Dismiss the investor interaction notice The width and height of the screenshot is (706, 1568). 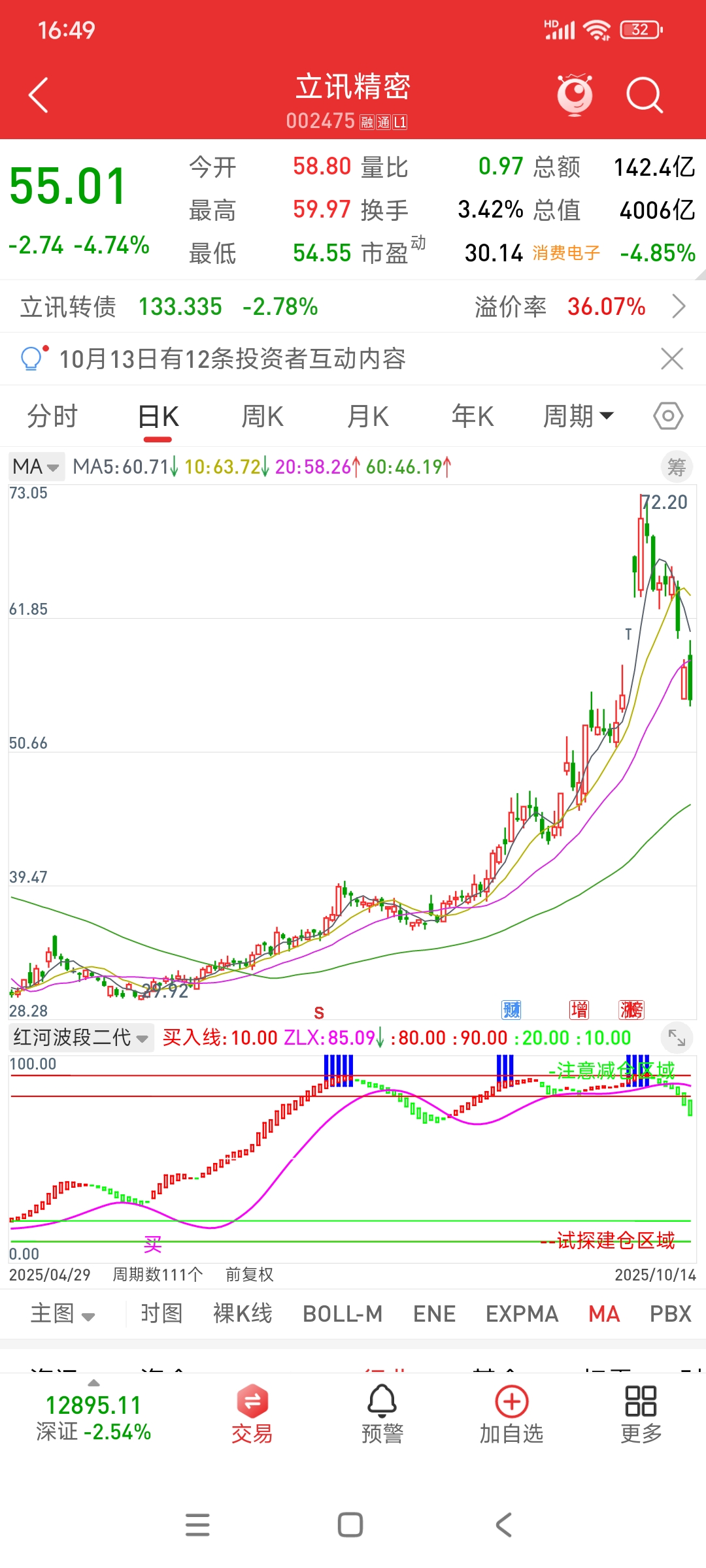click(x=672, y=359)
